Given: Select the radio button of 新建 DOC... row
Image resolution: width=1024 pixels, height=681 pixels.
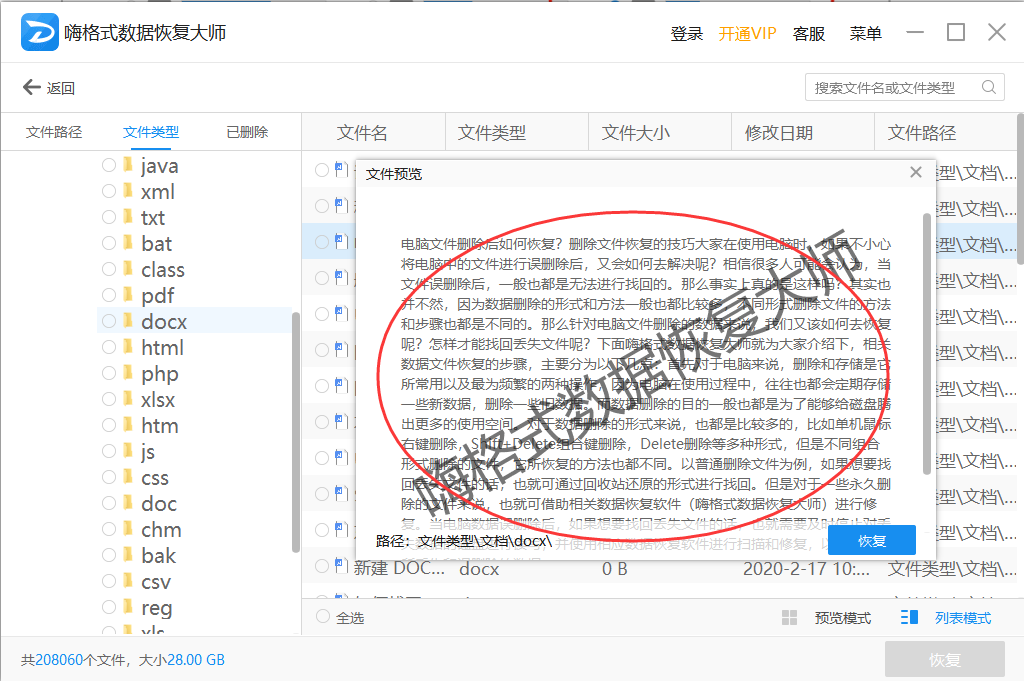Looking at the screenshot, I should 322,566.
